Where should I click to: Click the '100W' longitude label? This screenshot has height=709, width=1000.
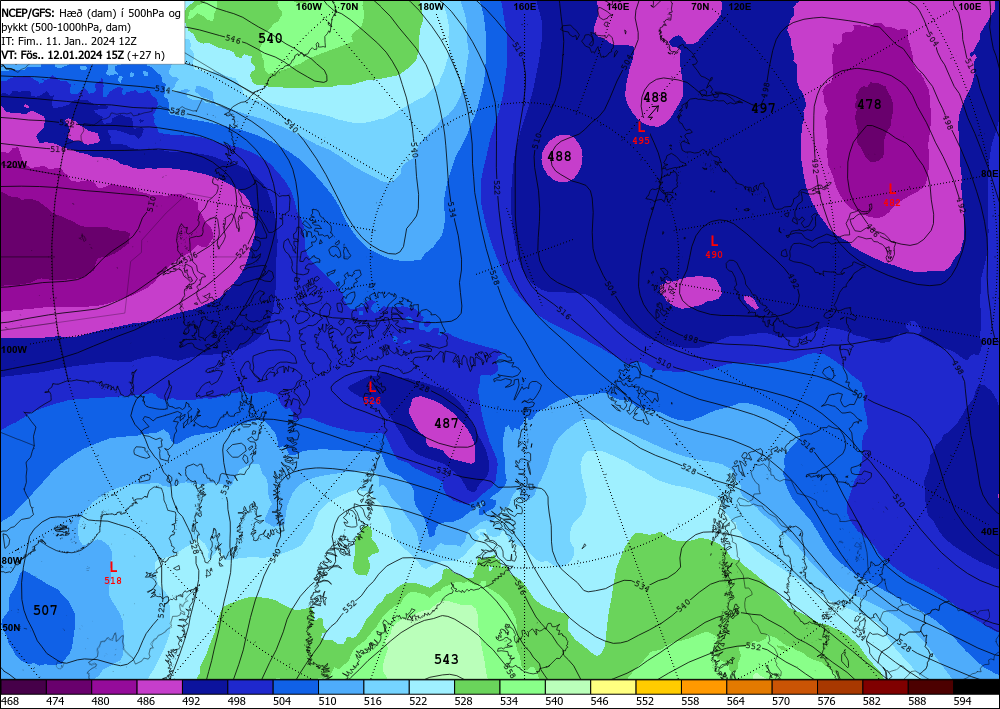[14, 350]
